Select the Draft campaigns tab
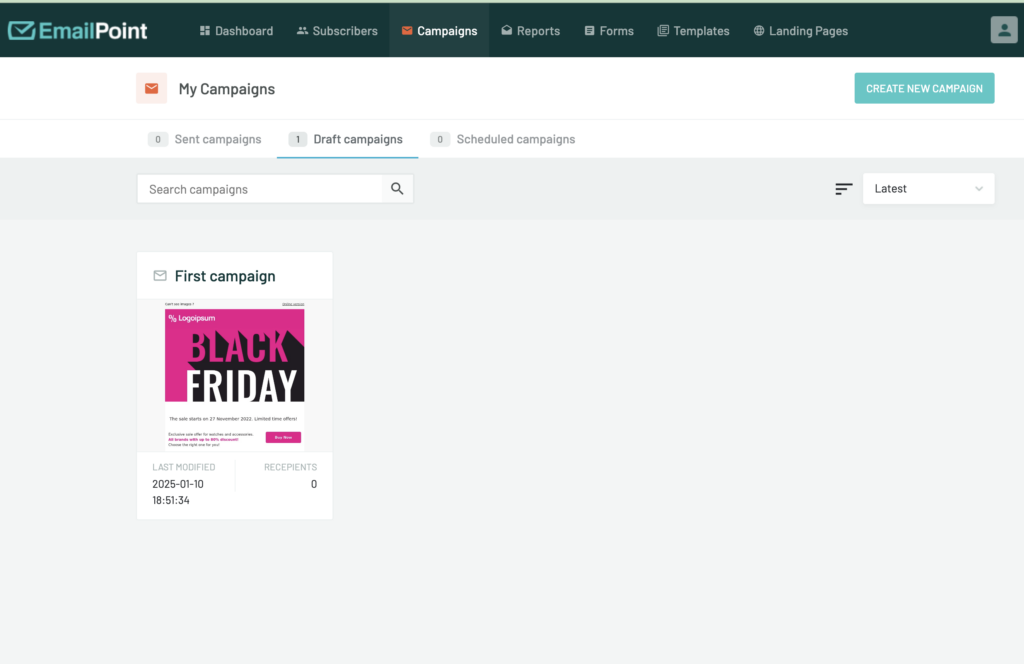The width and height of the screenshot is (1024, 664). point(347,139)
